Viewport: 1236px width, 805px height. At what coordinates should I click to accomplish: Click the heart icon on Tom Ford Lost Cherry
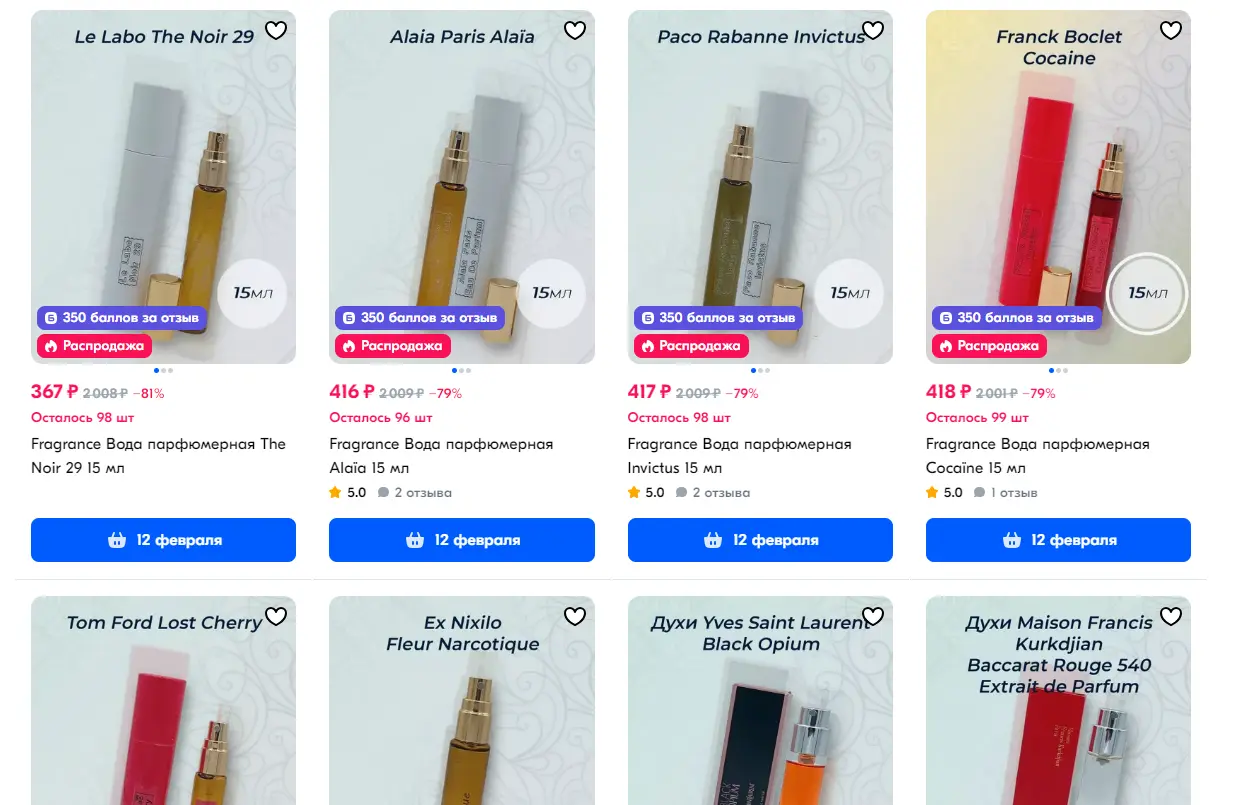276,616
